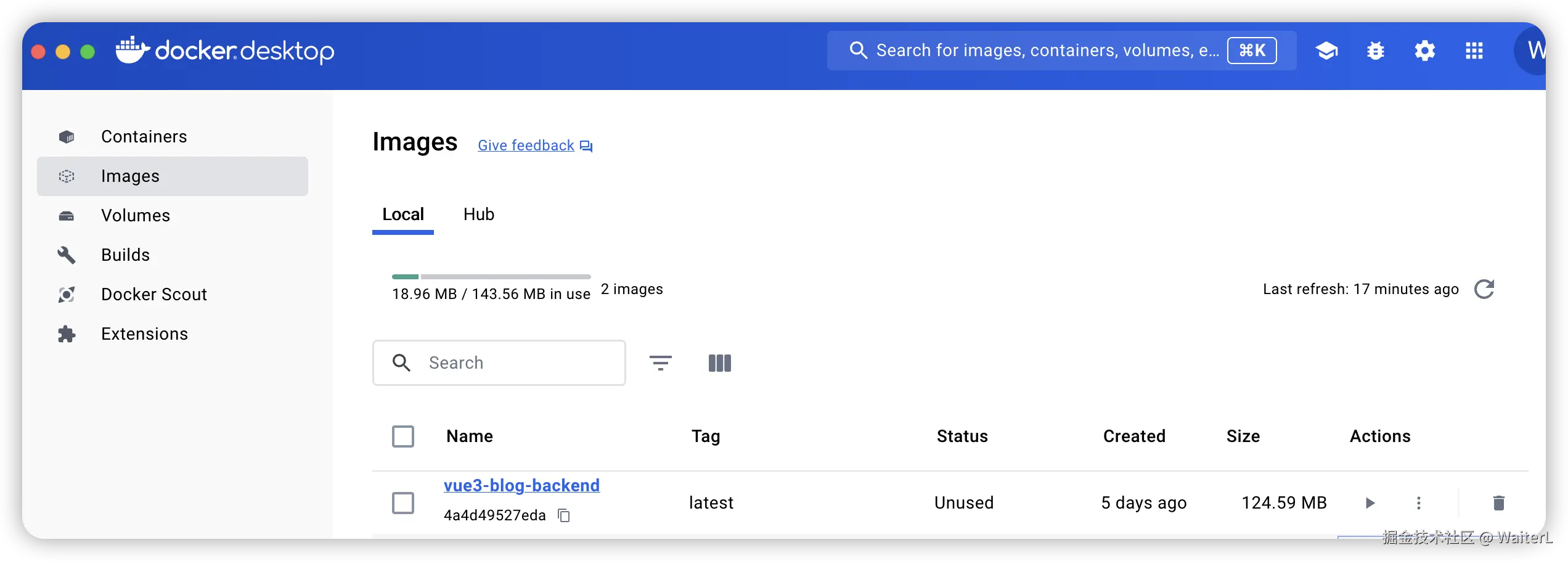Go to Containers in sidebar
Screen dimensions: 1568x561
[144, 137]
